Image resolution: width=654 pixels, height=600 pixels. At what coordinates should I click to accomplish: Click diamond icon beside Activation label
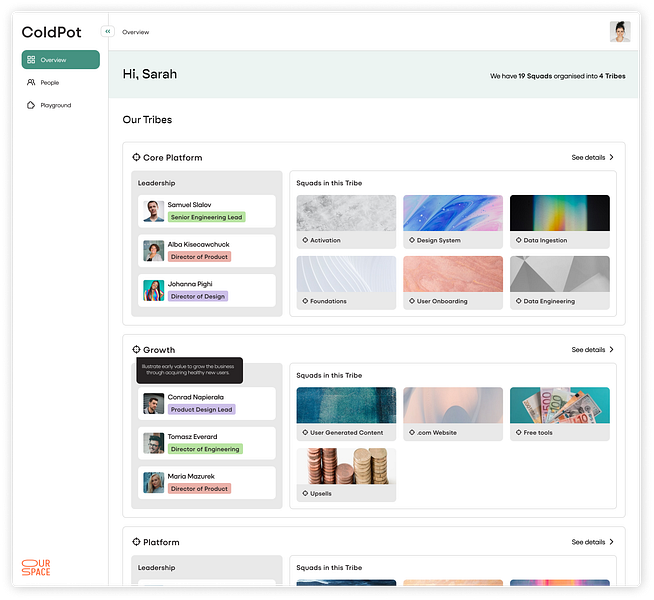click(305, 240)
